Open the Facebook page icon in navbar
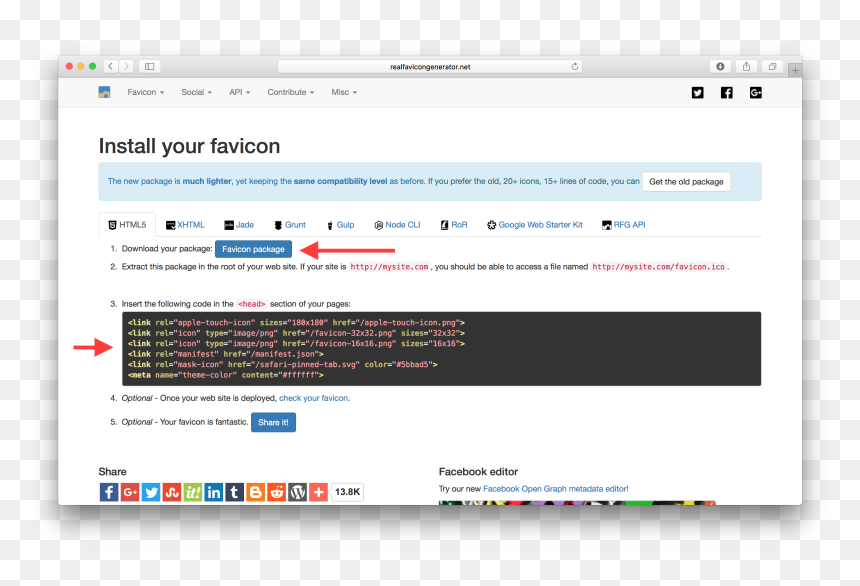 727,93
